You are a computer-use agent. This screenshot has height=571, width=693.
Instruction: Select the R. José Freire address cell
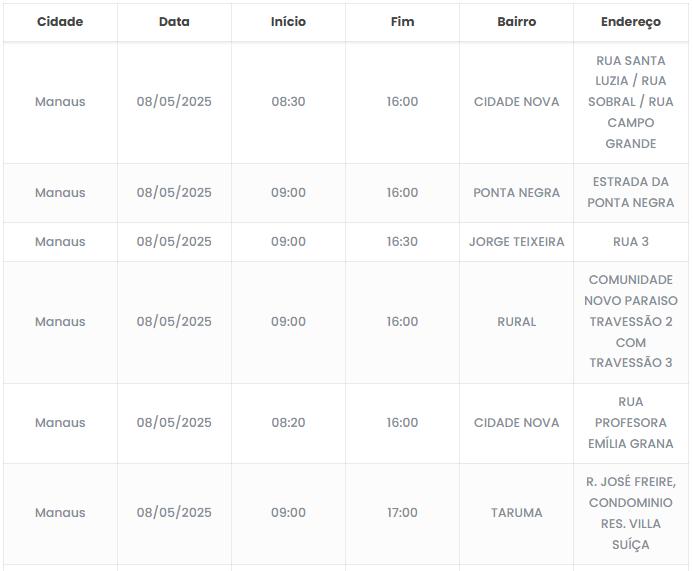pyautogui.click(x=631, y=513)
